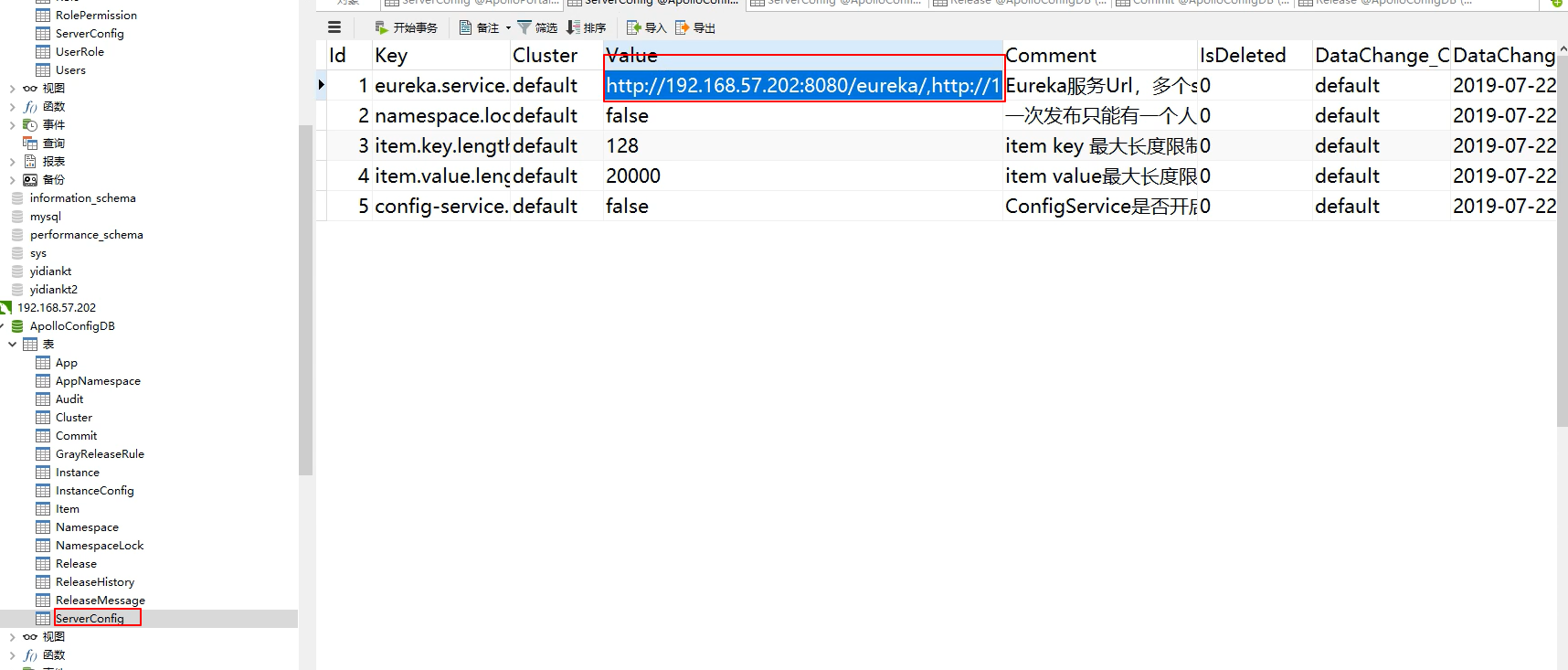The height and width of the screenshot is (670, 1568).
Task: Select the sys database in the tree
Action: tap(38, 252)
